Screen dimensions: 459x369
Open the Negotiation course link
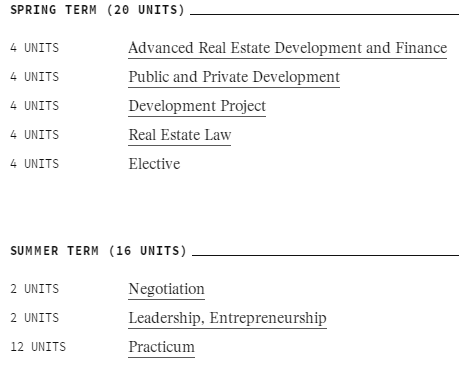click(x=166, y=289)
